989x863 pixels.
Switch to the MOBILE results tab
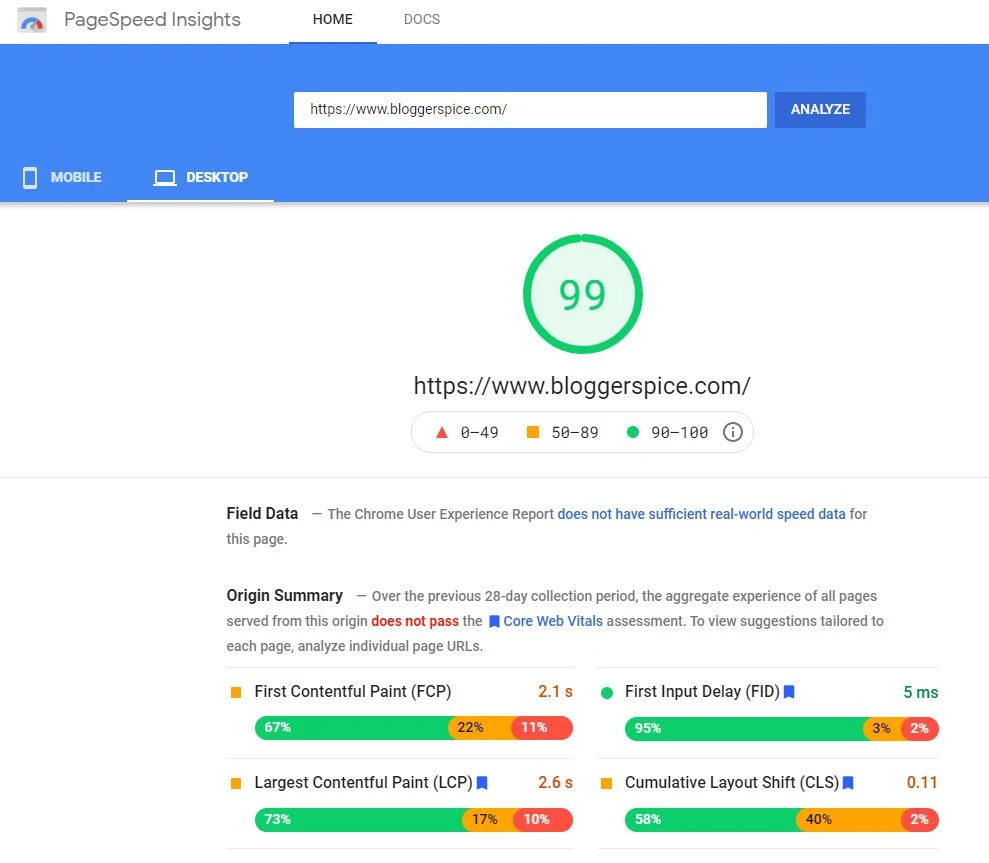pyautogui.click(x=63, y=178)
